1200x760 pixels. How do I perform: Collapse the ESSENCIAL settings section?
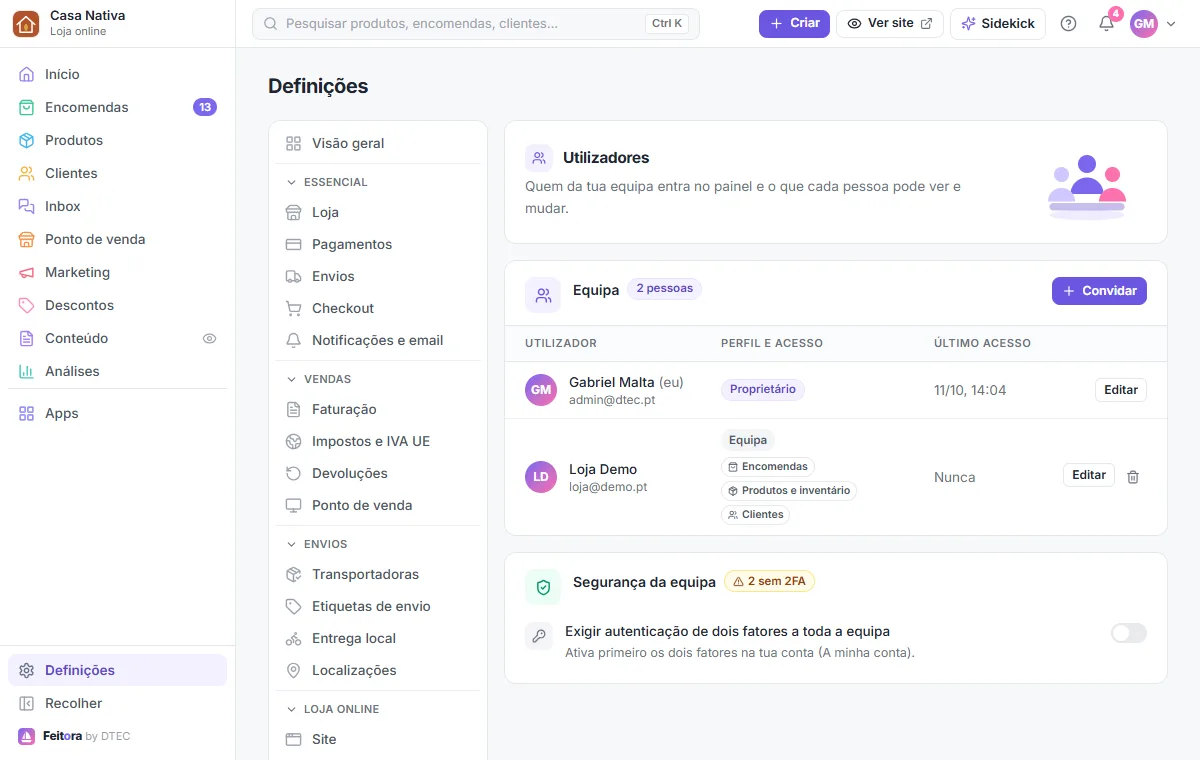[x=328, y=182]
